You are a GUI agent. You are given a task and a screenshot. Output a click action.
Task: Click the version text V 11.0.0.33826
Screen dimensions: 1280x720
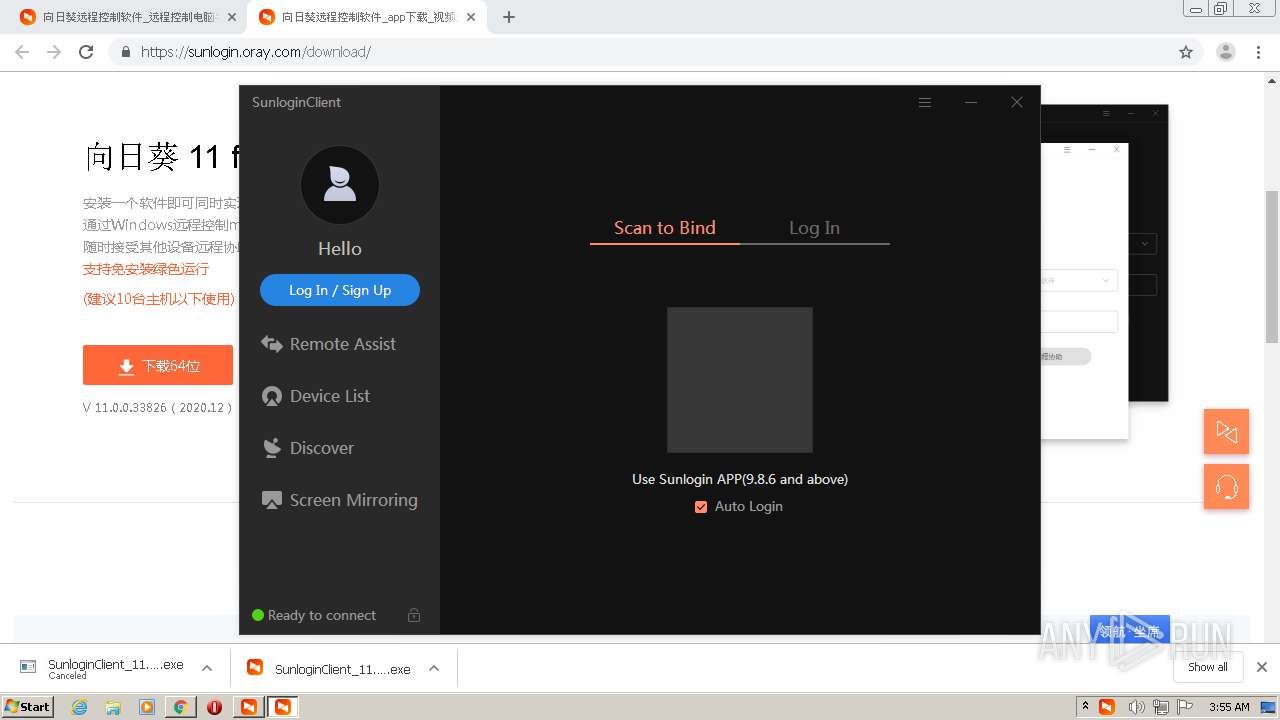coord(157,408)
